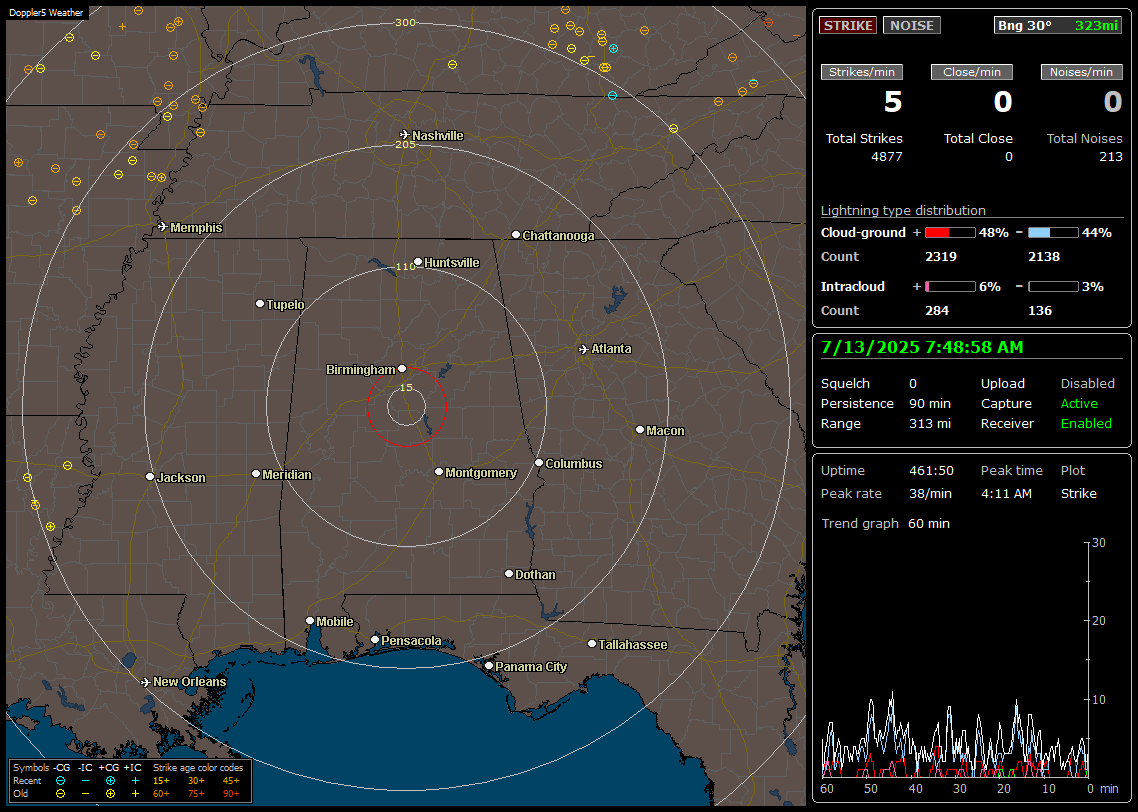Click the Peak rate value 38/min

[931, 493]
